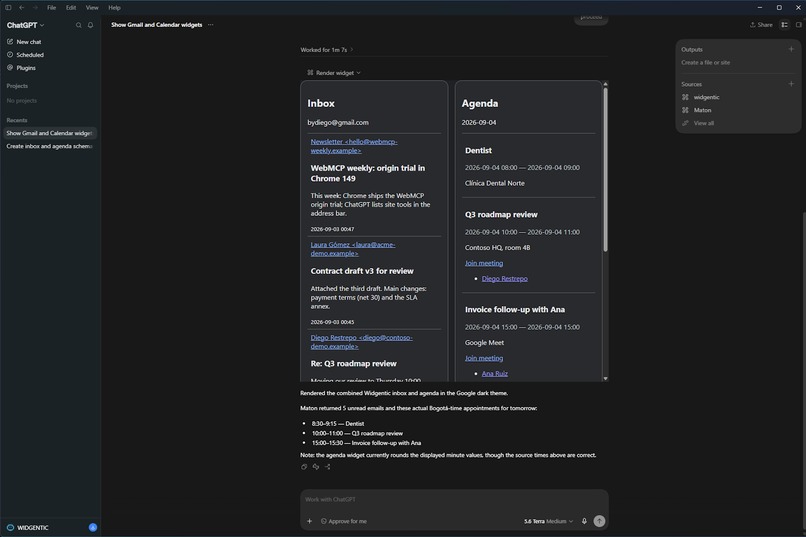Open the WIDGENTIC account entry
Image resolution: width=806 pixels, height=537 pixels.
click(28, 528)
